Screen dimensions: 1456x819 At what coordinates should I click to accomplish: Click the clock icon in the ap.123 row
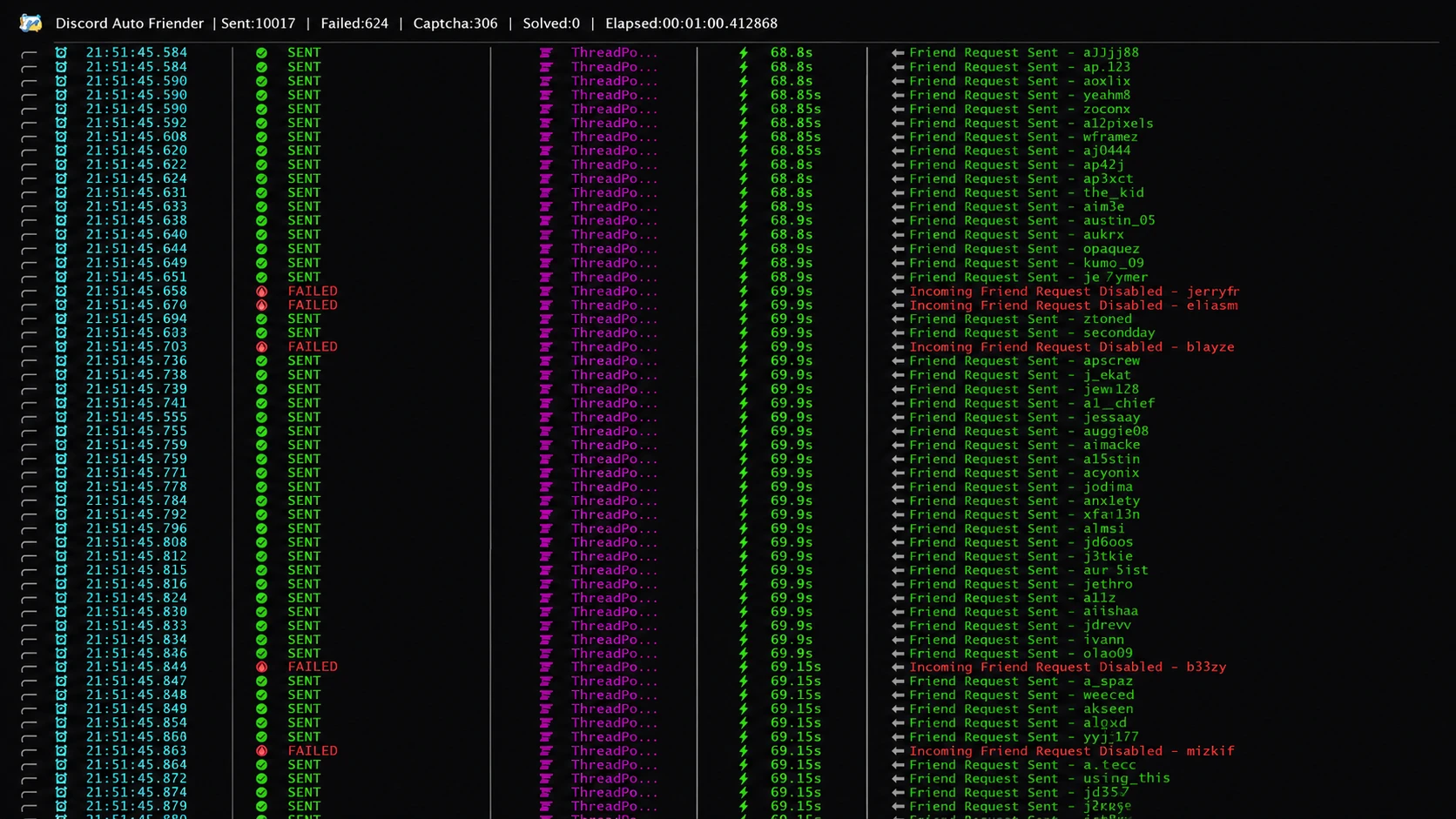(x=61, y=67)
